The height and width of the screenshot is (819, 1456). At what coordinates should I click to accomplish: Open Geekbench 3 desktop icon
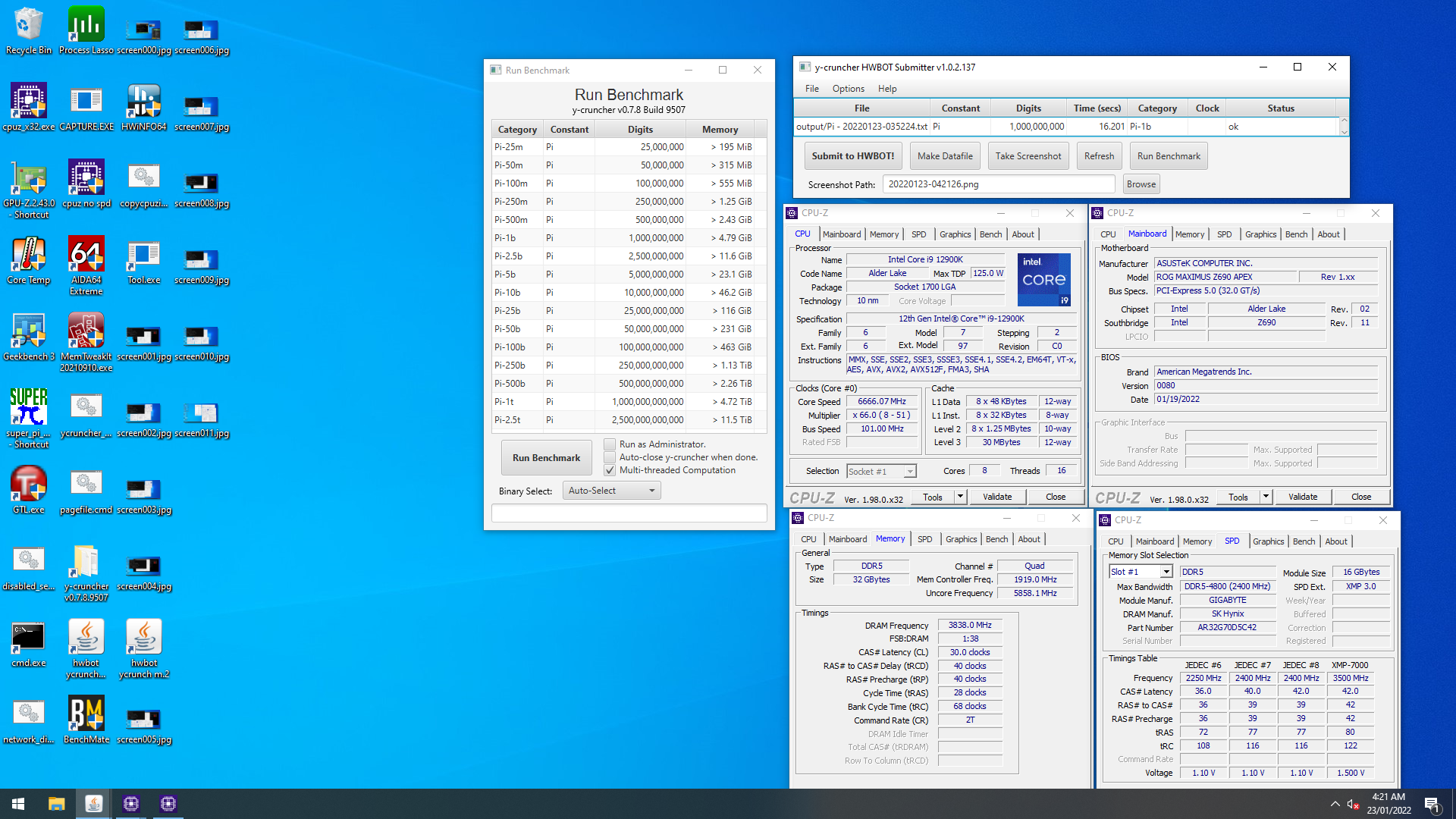tap(29, 337)
